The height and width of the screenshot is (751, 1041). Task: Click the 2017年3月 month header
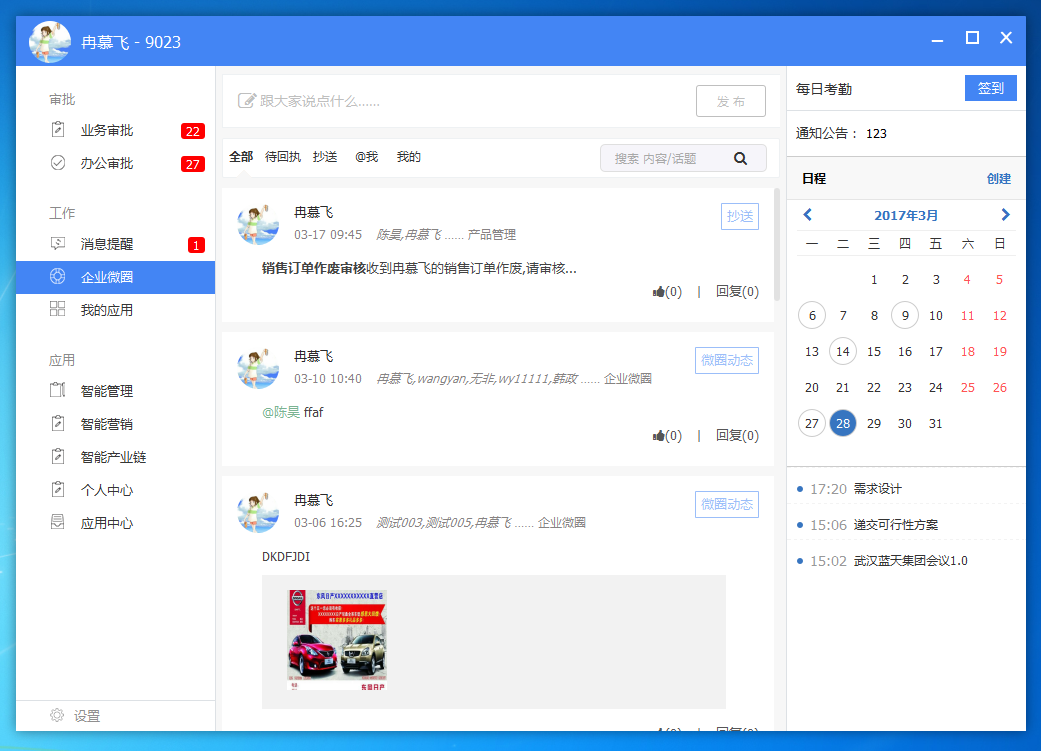coord(906,215)
